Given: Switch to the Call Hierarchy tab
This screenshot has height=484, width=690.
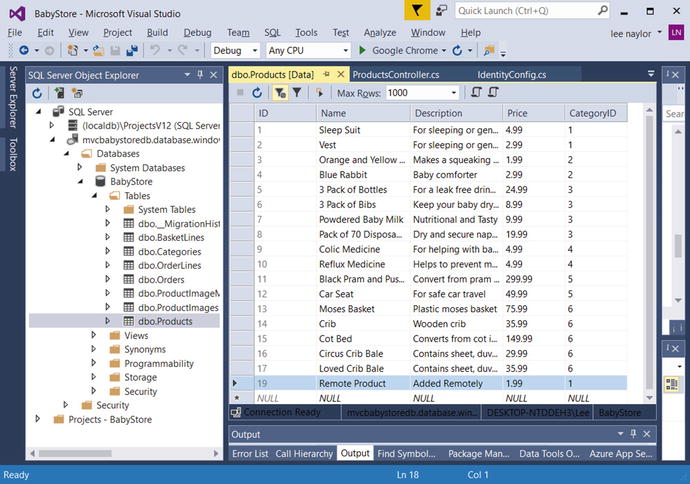Looking at the screenshot, I should [304, 454].
